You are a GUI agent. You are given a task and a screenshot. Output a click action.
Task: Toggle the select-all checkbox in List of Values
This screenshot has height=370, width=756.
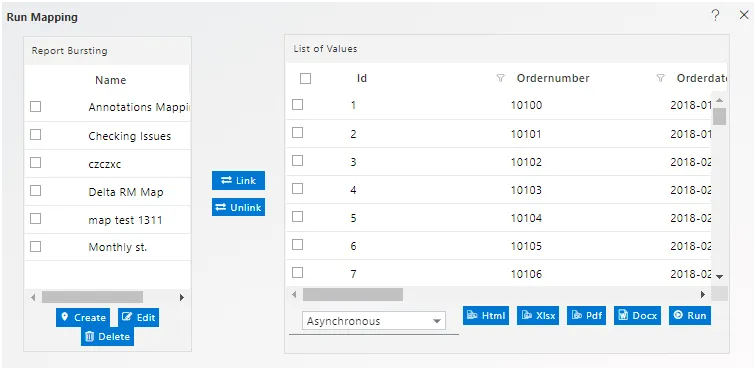click(305, 78)
